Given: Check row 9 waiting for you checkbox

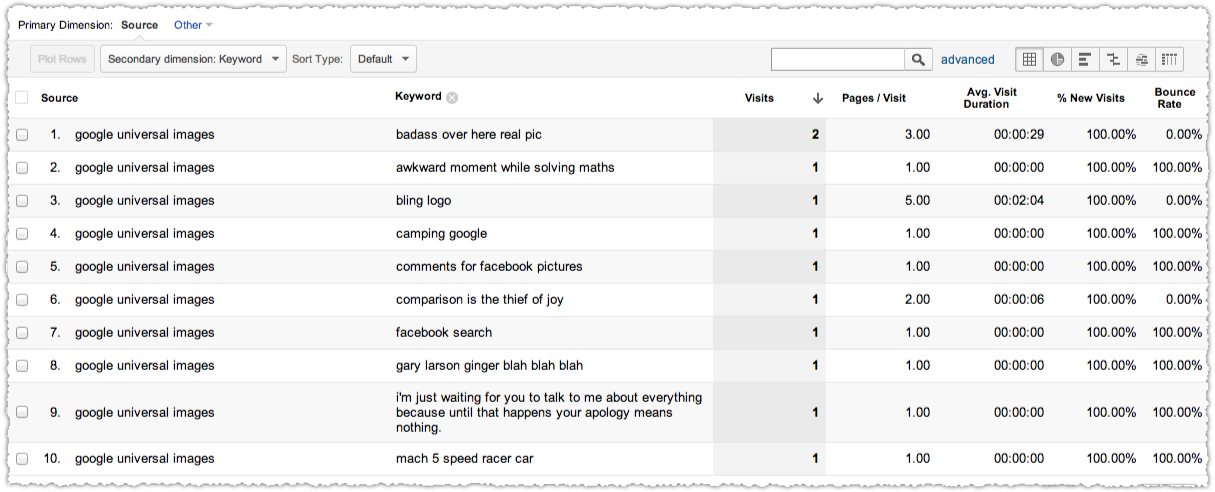Looking at the screenshot, I should click(x=22, y=412).
